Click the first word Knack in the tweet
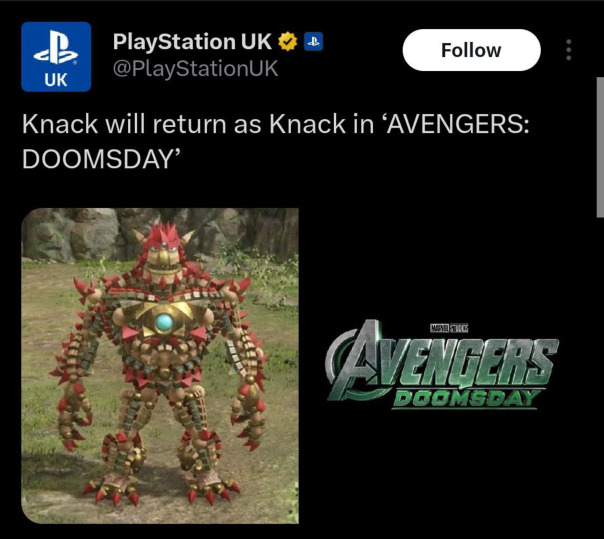Image resolution: width=604 pixels, height=539 pixels. (60, 124)
